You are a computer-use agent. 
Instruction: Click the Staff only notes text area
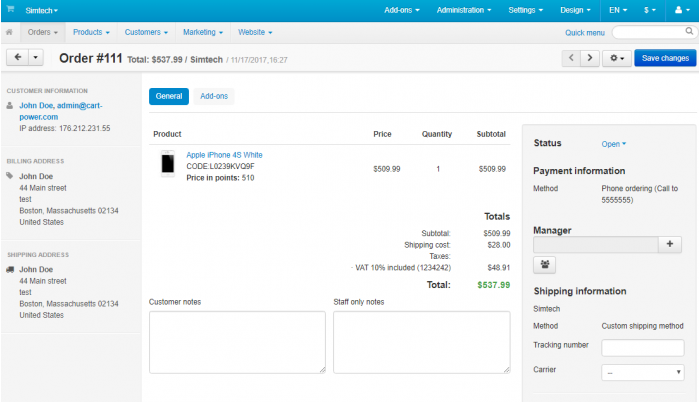421,342
